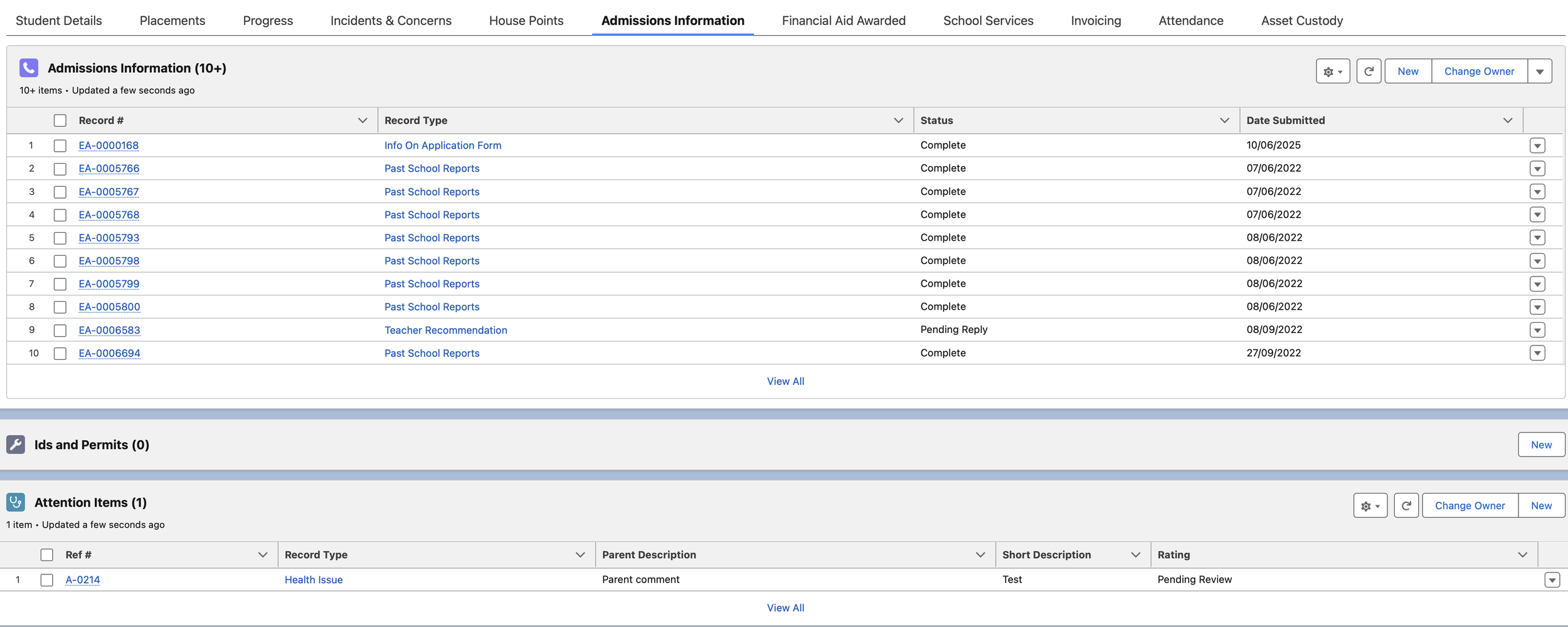Switch to Asset Custody tab
Image resolution: width=1568 pixels, height=627 pixels.
[1302, 21]
